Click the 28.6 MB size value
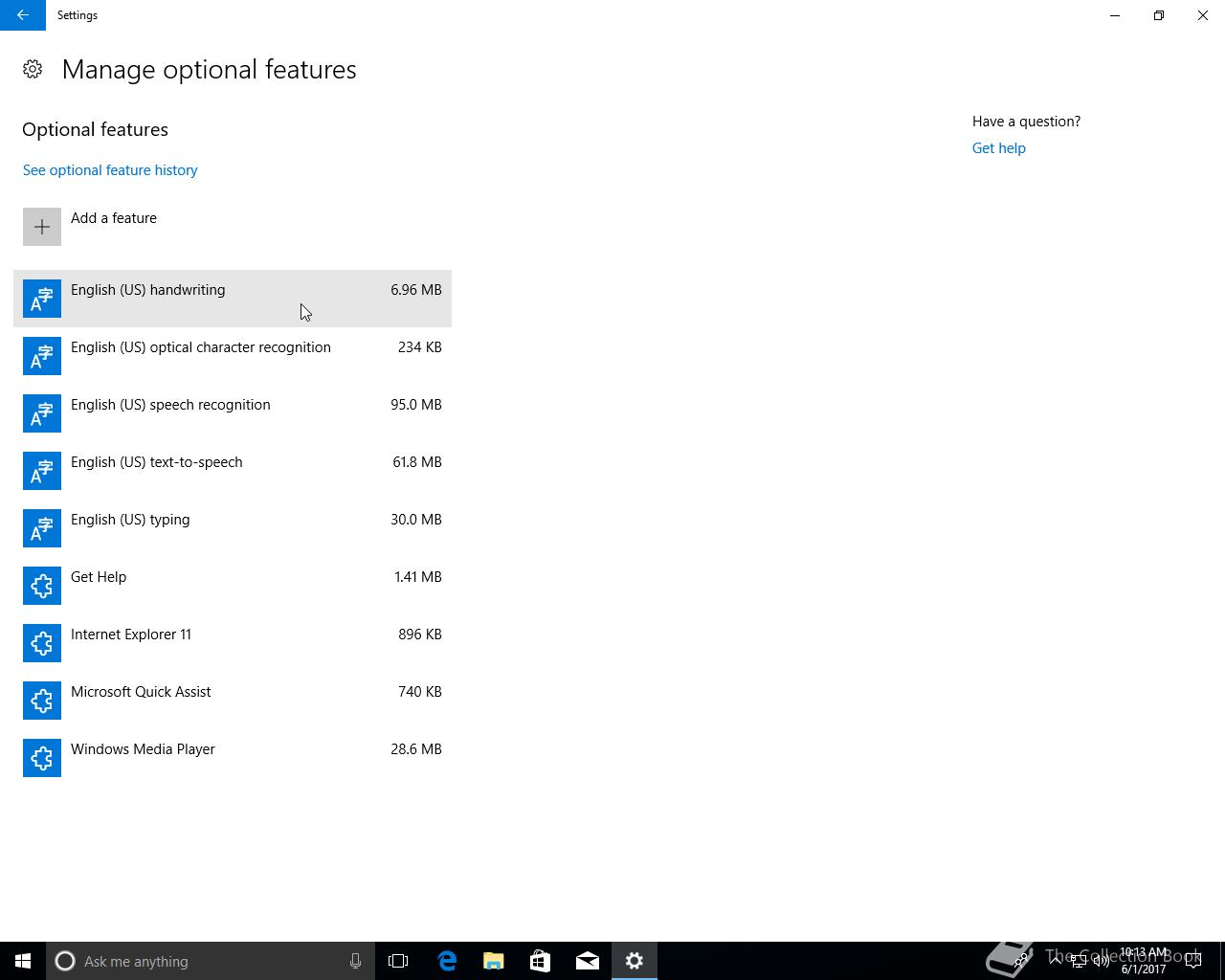Viewport: 1225px width, 980px height. [416, 749]
